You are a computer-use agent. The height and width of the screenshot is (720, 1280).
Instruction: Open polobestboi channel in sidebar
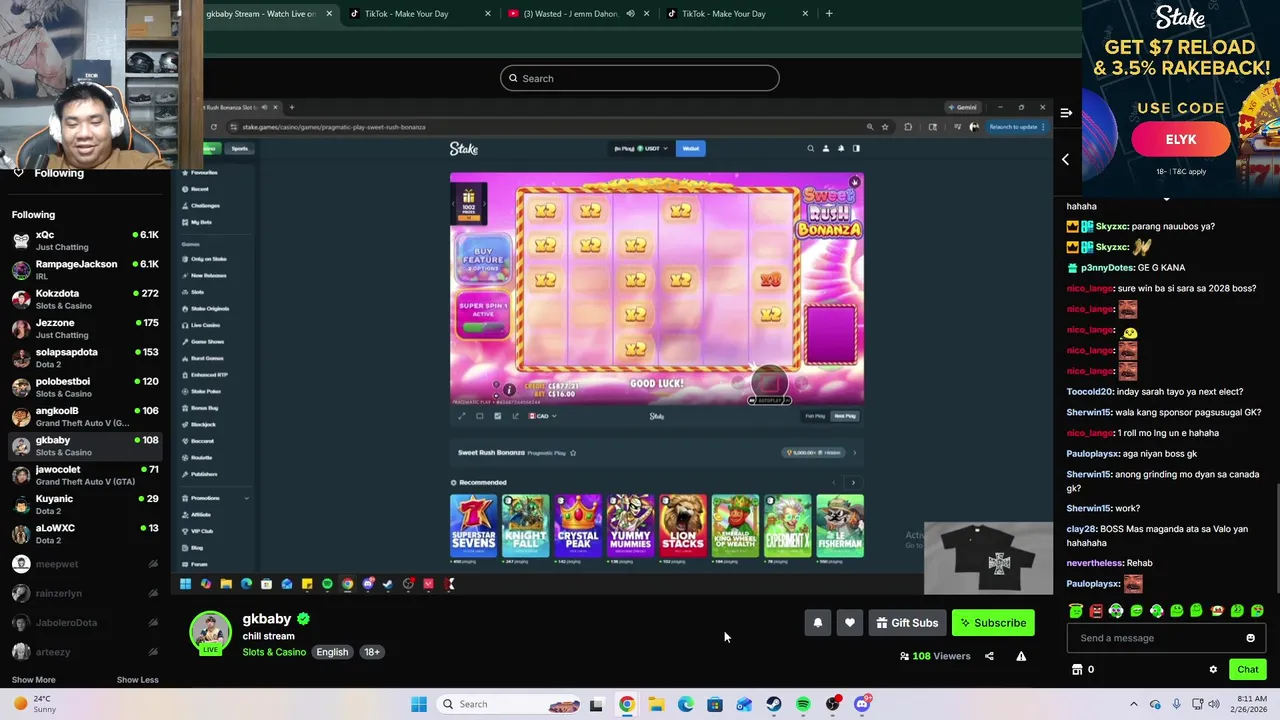click(85, 387)
